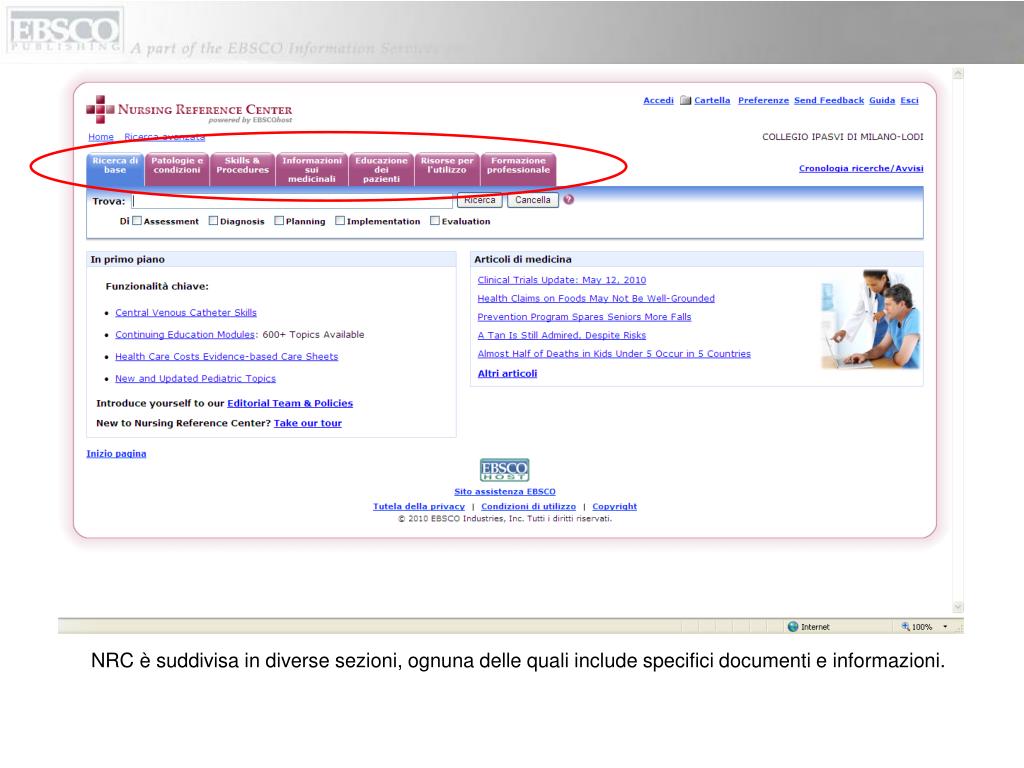This screenshot has width=1024, height=768.
Task: Click the scrollbar down arrow
Action: 958,607
